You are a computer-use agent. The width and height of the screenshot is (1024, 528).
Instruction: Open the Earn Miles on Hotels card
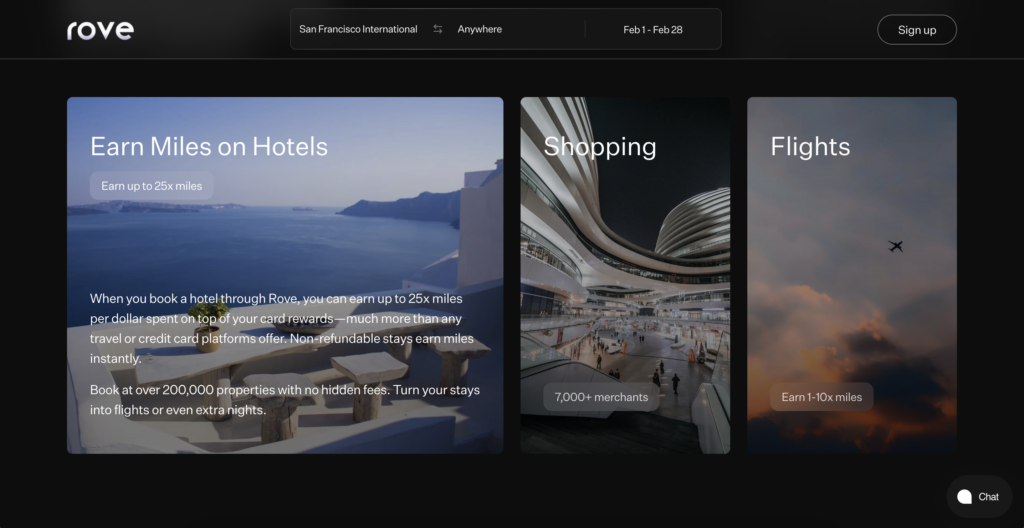pyautogui.click(x=285, y=275)
